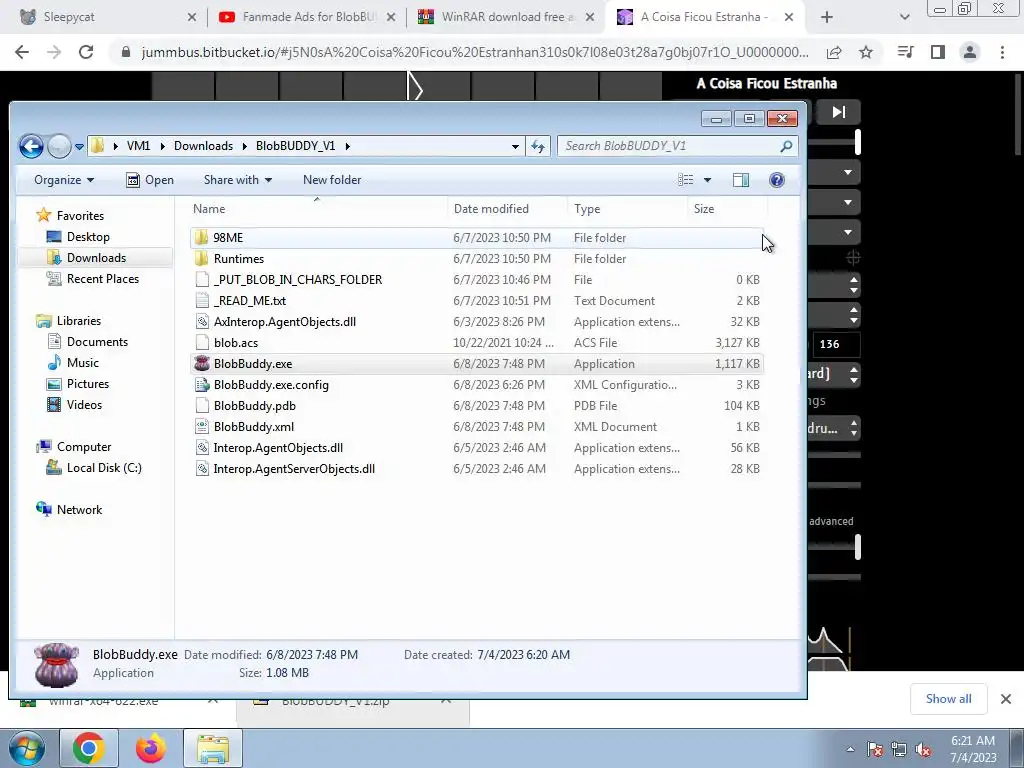
Task: Share this page from the address bar
Action: 834,52
